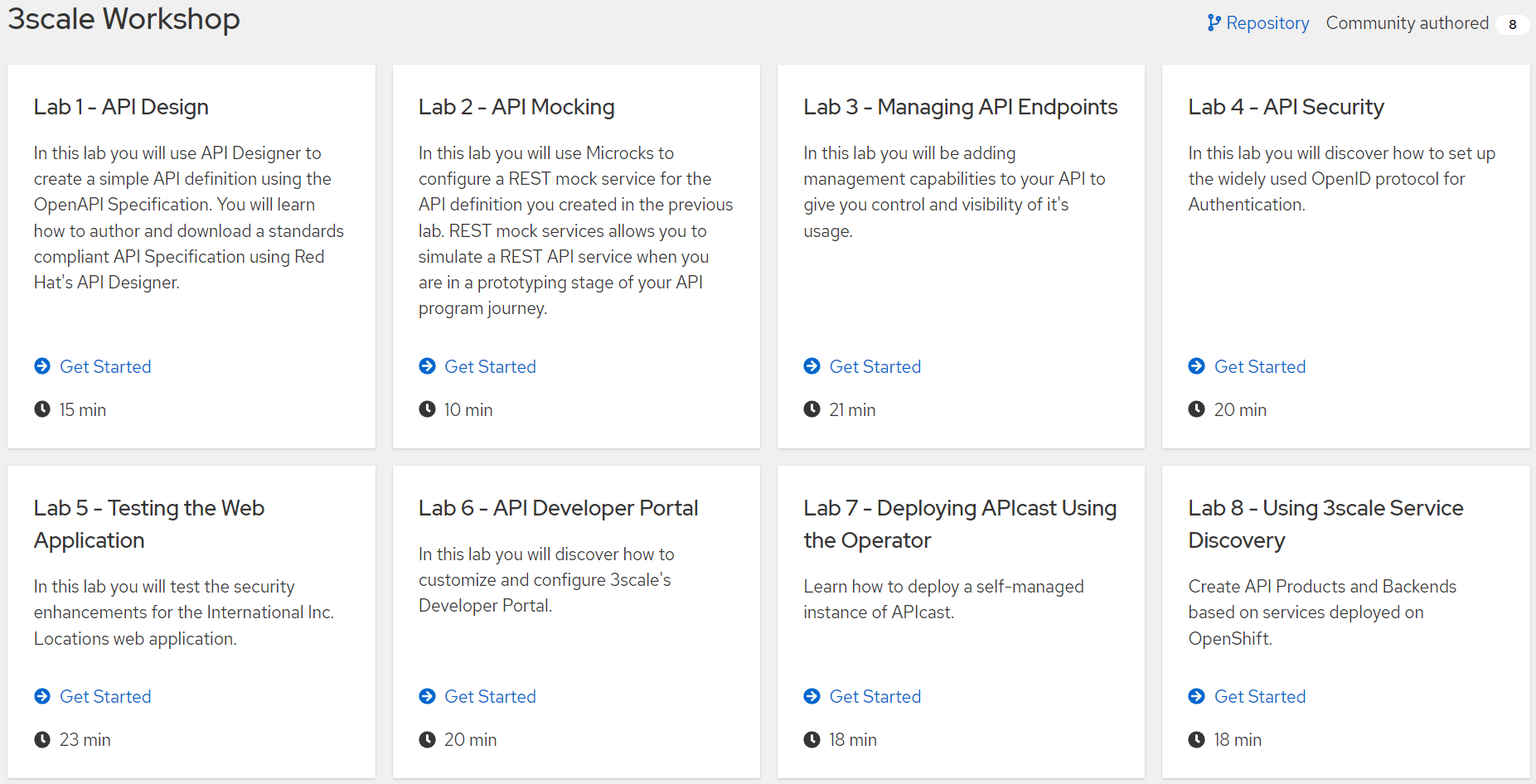1536x784 pixels.
Task: Click the 18 min text in Lab 7 card
Action: pos(853,739)
